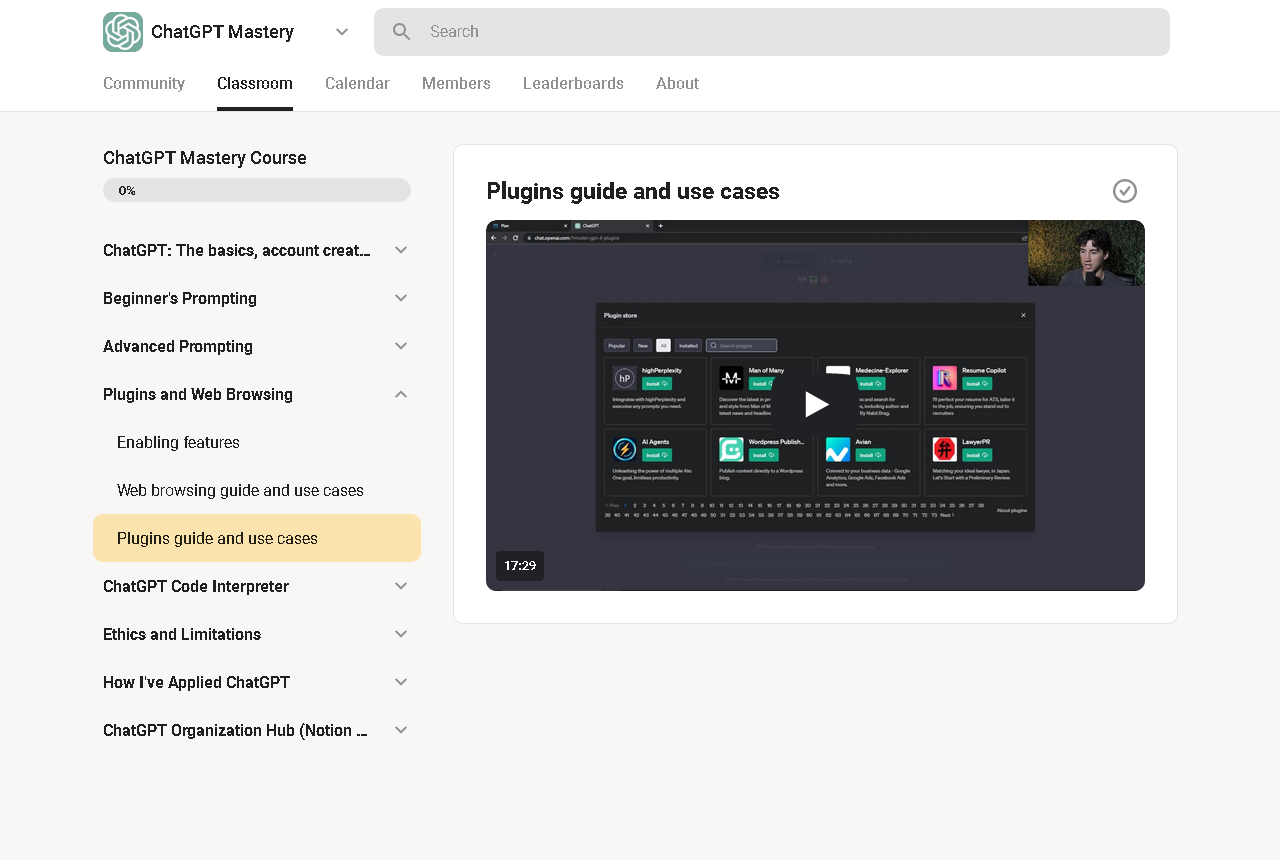Click How I've Applied ChatGPT title

tap(196, 682)
